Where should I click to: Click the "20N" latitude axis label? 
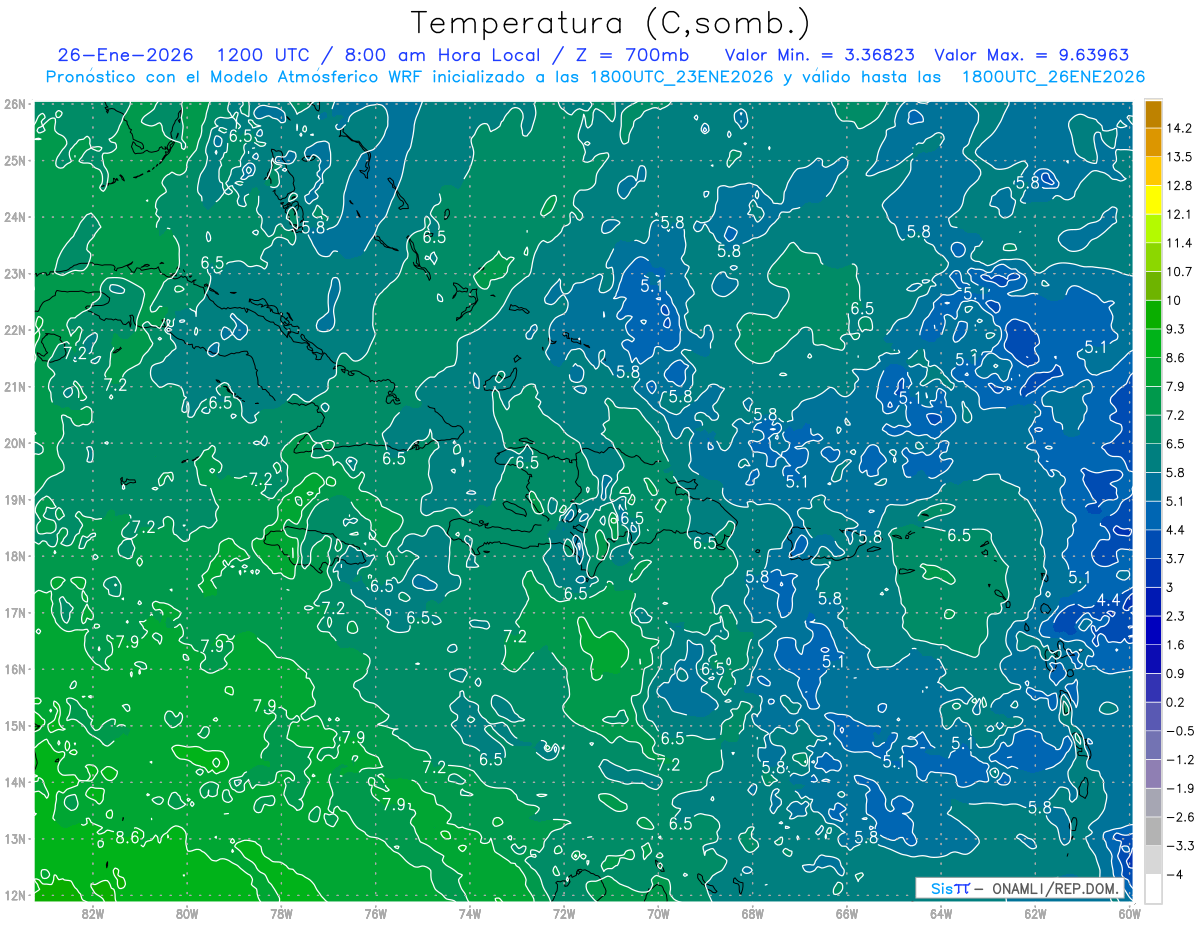click(x=15, y=443)
